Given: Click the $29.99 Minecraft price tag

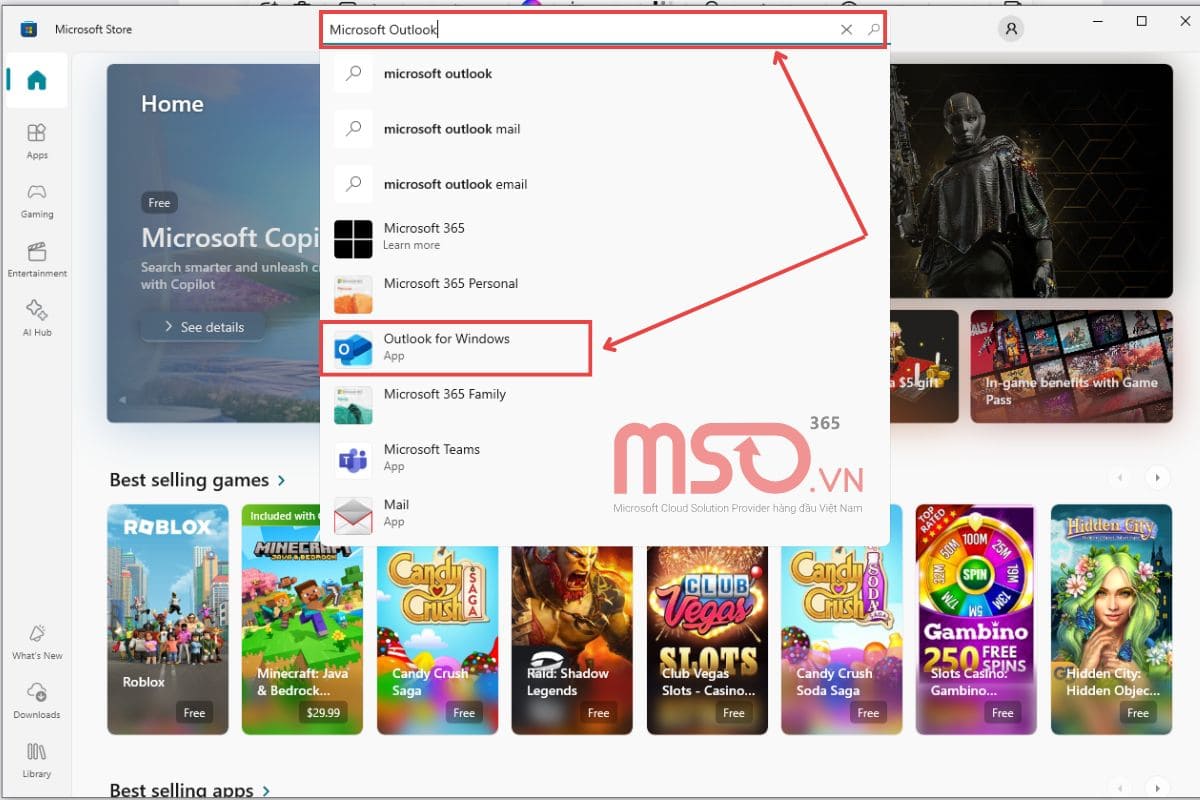Looking at the screenshot, I should 324,713.
